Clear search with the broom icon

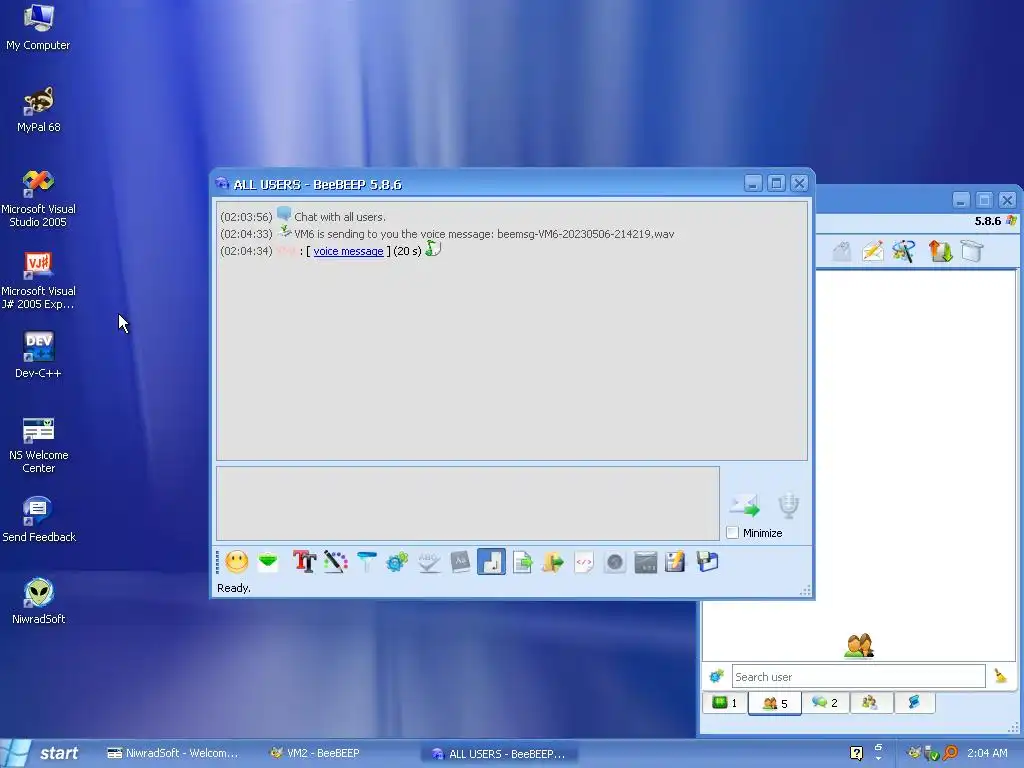[1000, 676]
